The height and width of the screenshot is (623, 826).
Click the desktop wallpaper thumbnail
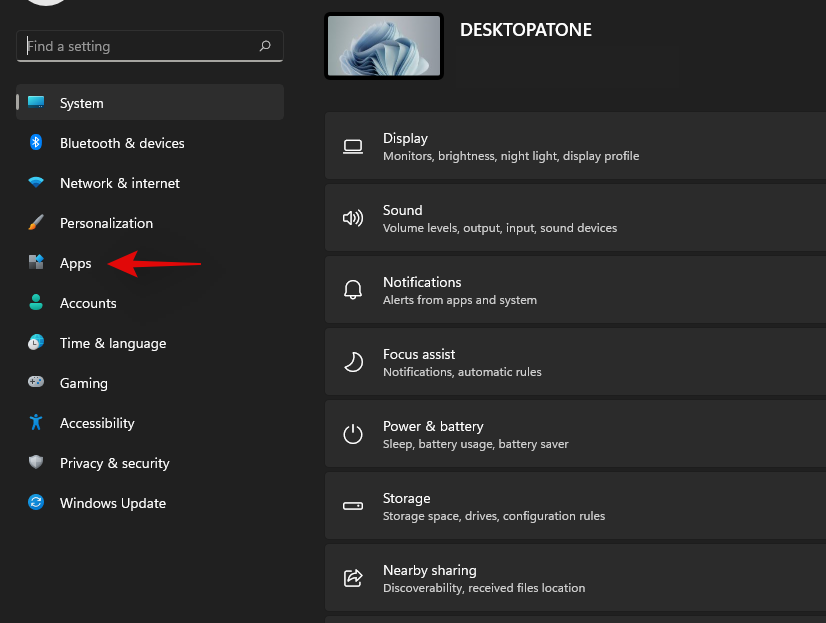[384, 46]
